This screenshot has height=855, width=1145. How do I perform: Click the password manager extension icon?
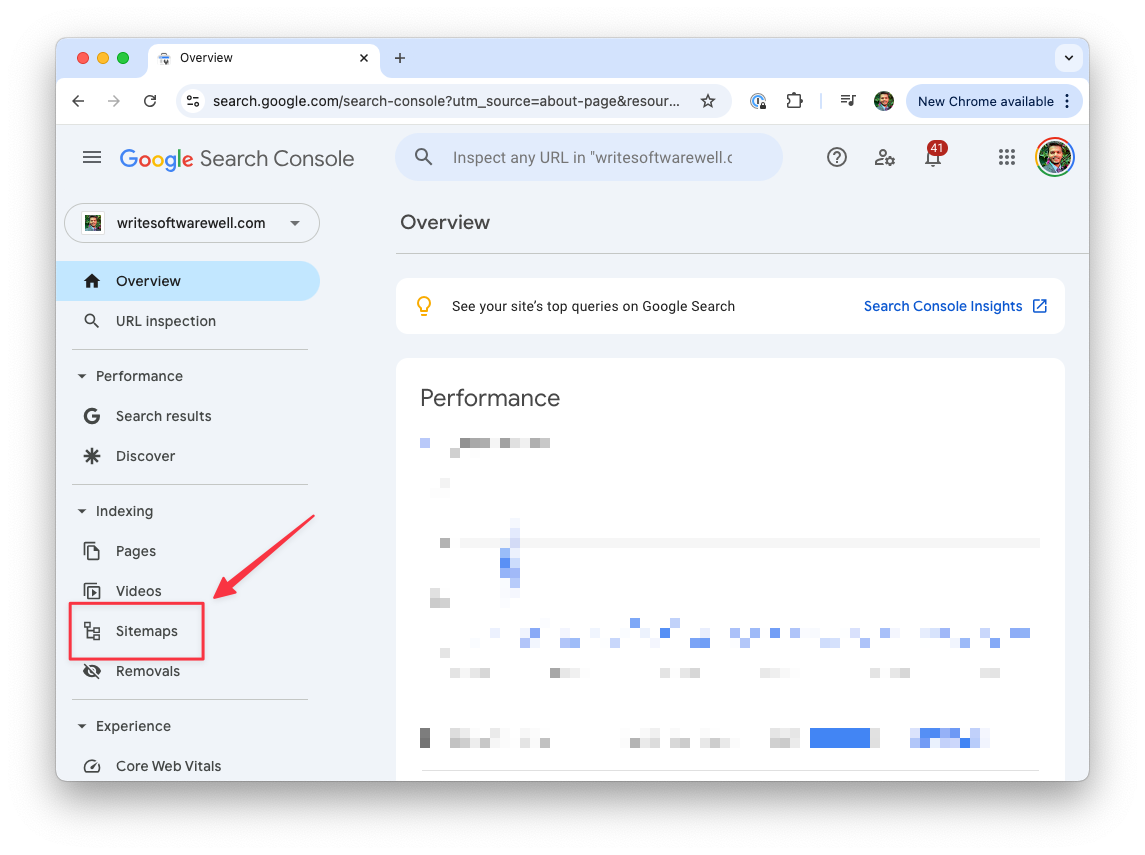[x=758, y=101]
